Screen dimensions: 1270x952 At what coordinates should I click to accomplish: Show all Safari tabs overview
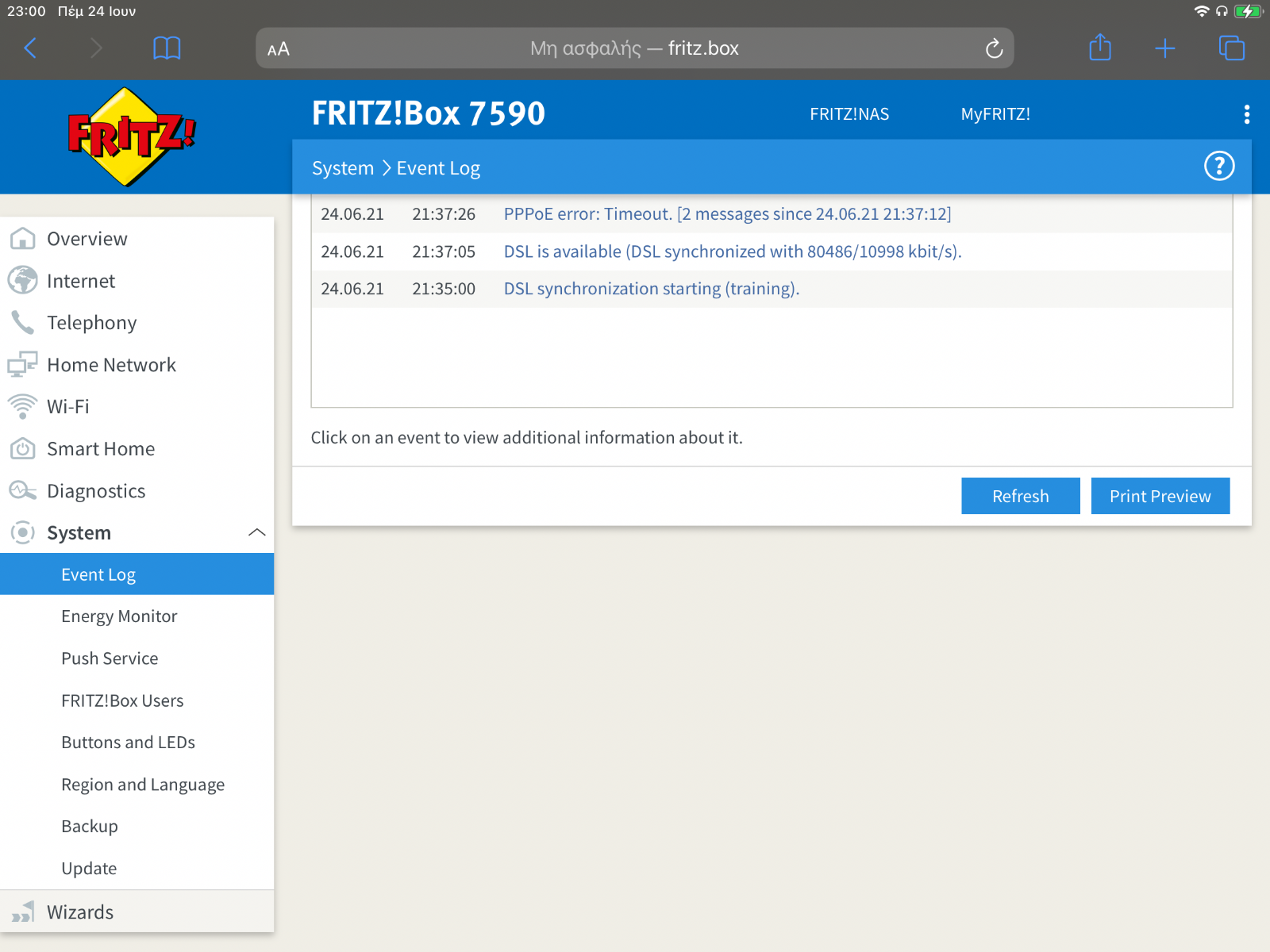pyautogui.click(x=1232, y=48)
